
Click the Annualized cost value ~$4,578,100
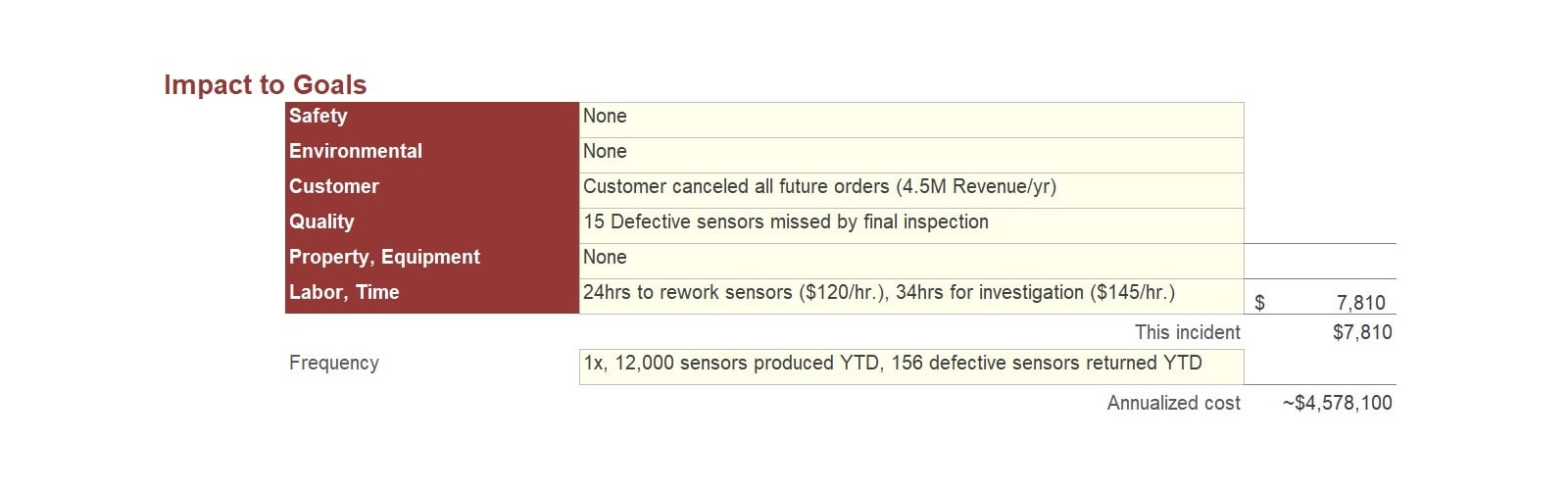(x=1337, y=403)
